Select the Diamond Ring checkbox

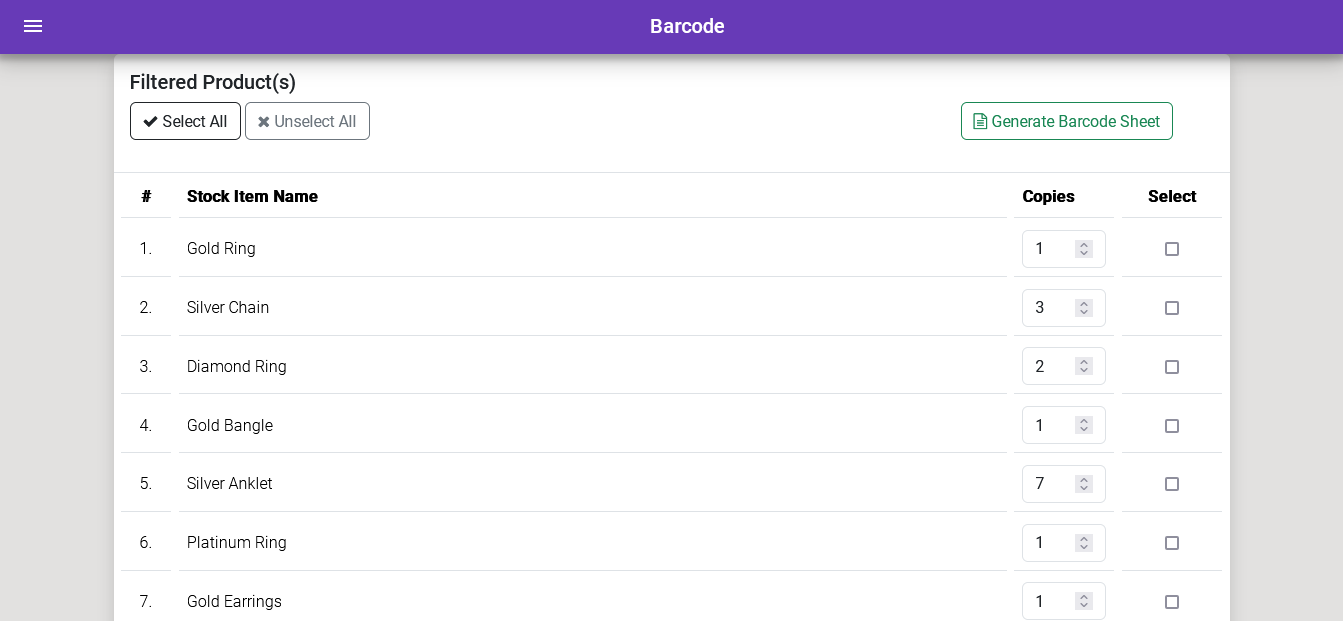pos(1172,367)
